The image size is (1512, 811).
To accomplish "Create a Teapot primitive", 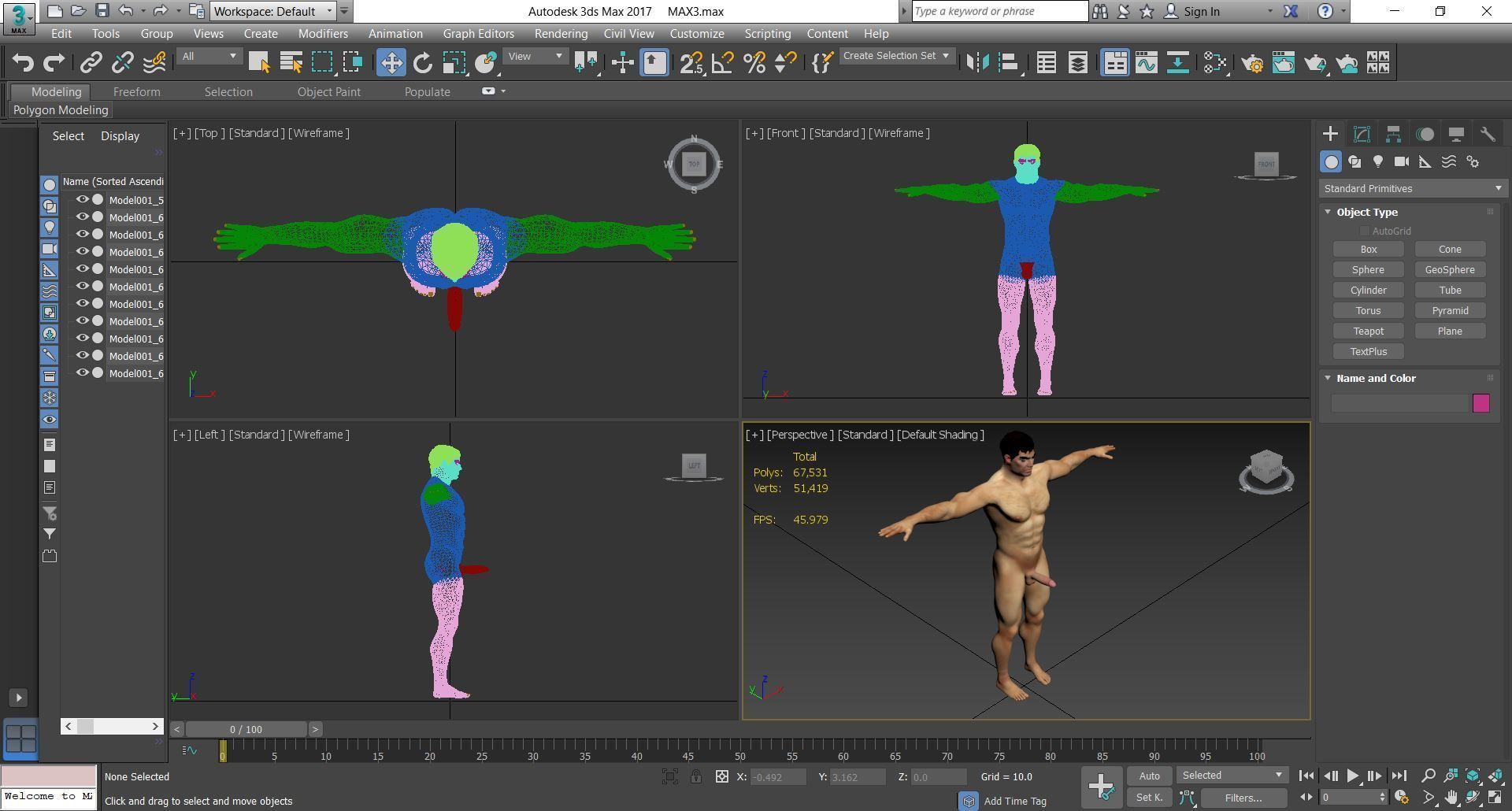I will pyautogui.click(x=1369, y=331).
